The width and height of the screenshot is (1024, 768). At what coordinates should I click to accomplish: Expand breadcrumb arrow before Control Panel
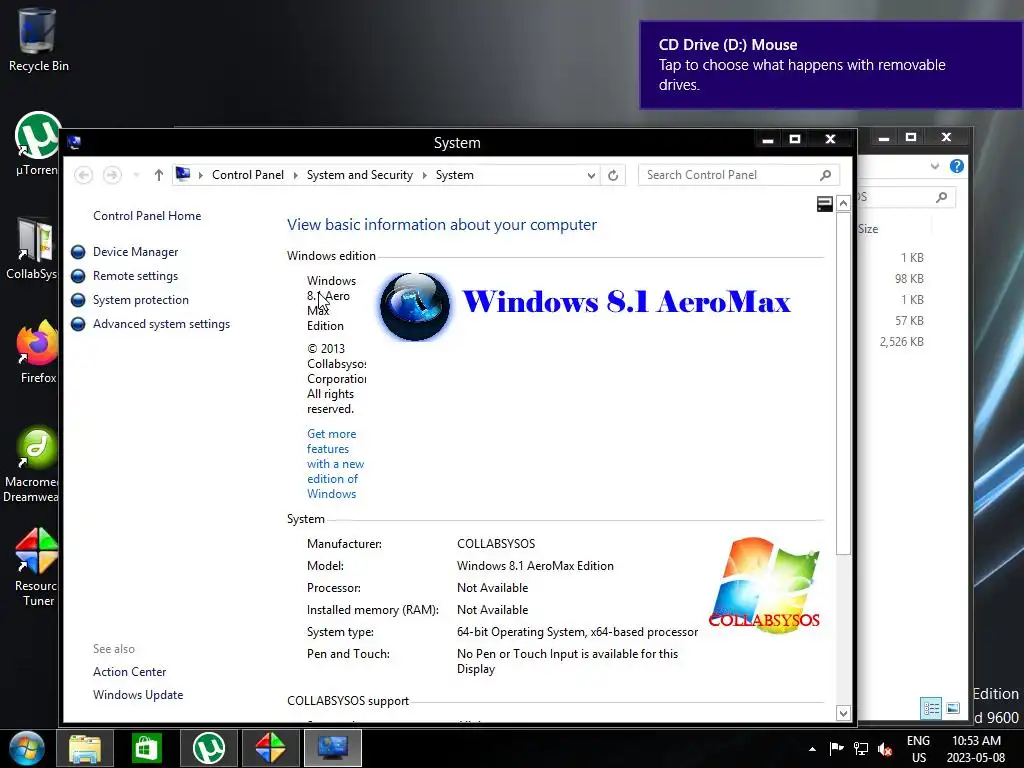200,175
